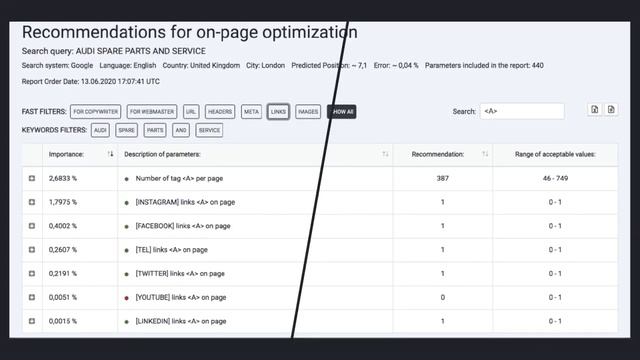Click Parameters included in the report: 440

click(x=484, y=65)
